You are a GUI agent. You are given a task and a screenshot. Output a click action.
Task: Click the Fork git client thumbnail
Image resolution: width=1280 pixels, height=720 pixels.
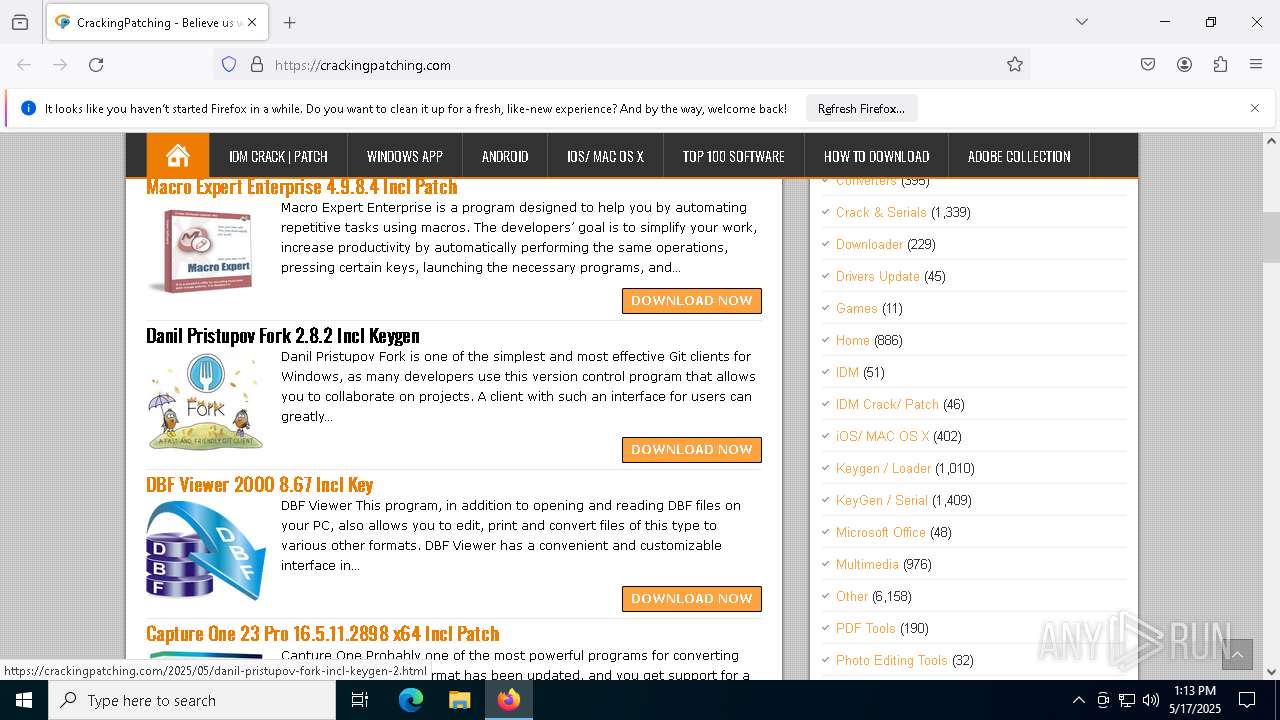pos(206,401)
